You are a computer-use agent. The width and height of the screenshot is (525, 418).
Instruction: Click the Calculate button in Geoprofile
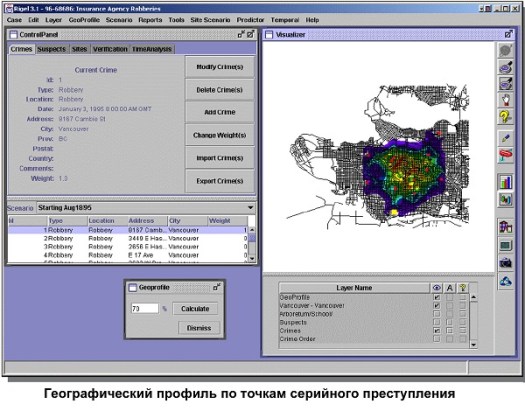point(195,308)
